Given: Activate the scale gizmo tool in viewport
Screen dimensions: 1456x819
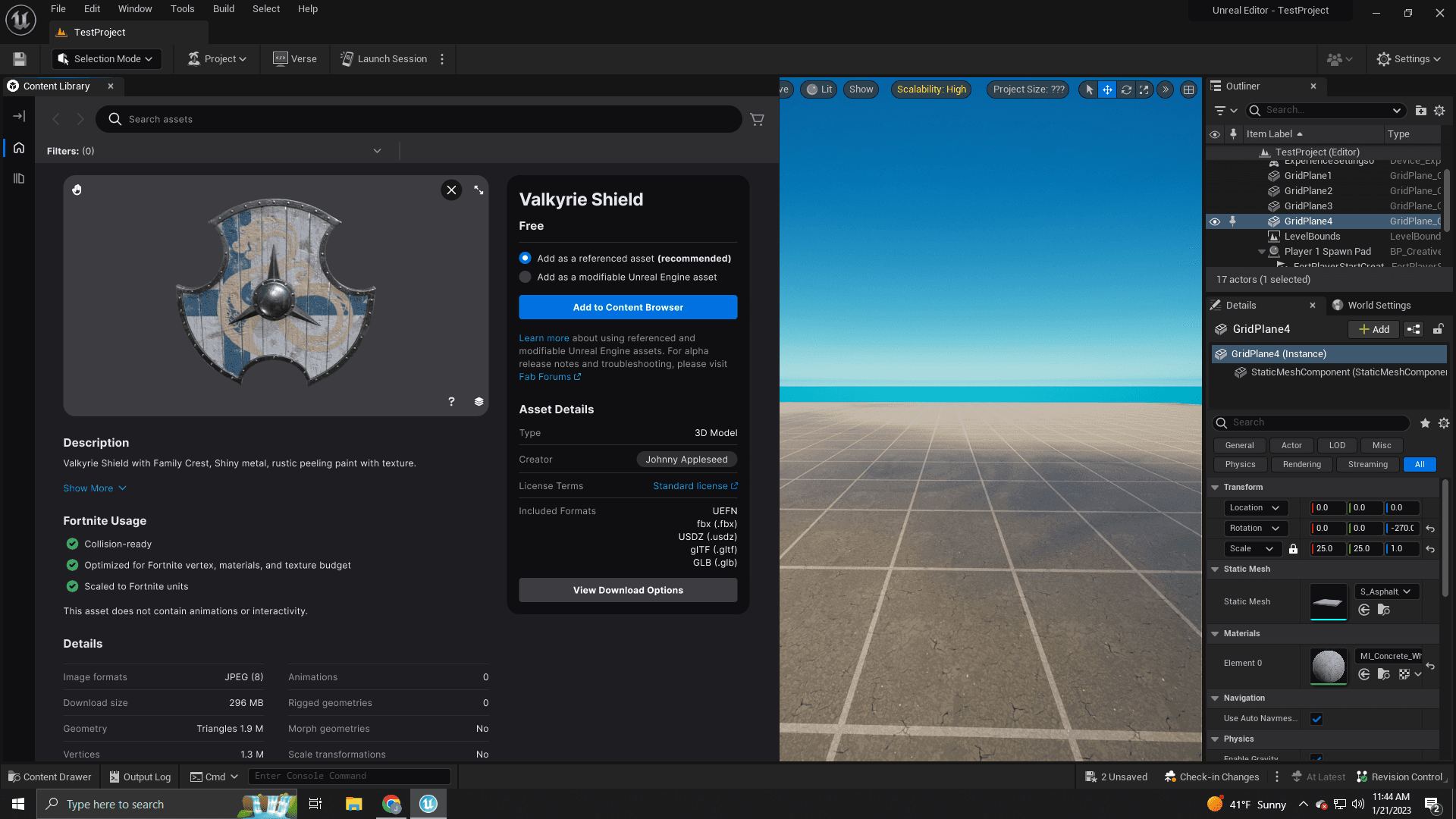Looking at the screenshot, I should (1144, 89).
